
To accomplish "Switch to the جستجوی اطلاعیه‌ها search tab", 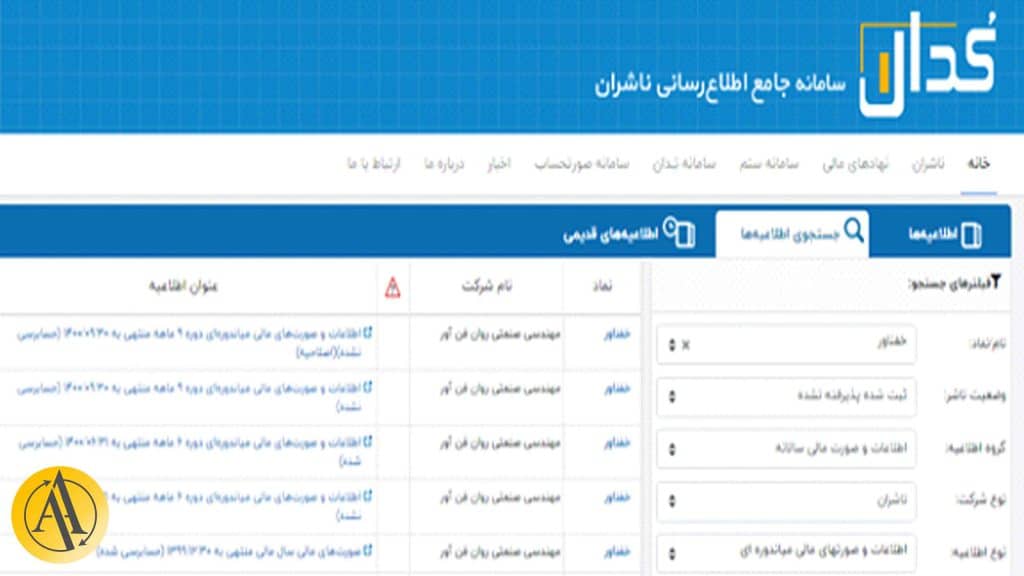I will (x=792, y=233).
